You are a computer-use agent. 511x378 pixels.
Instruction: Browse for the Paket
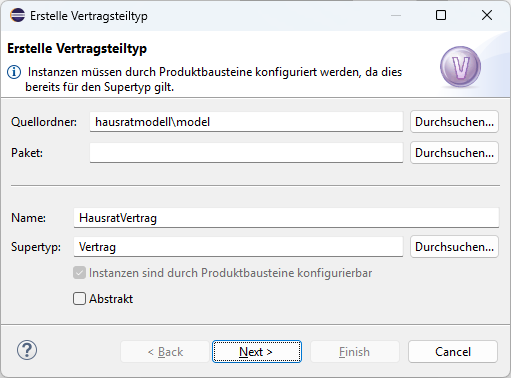pos(454,153)
